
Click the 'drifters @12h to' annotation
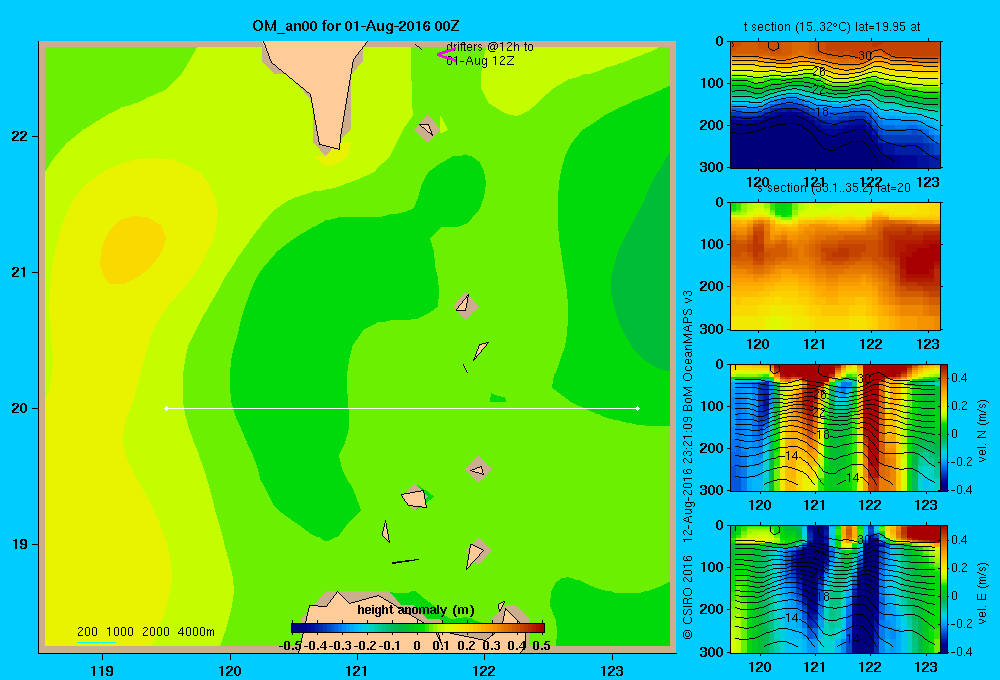coord(490,47)
